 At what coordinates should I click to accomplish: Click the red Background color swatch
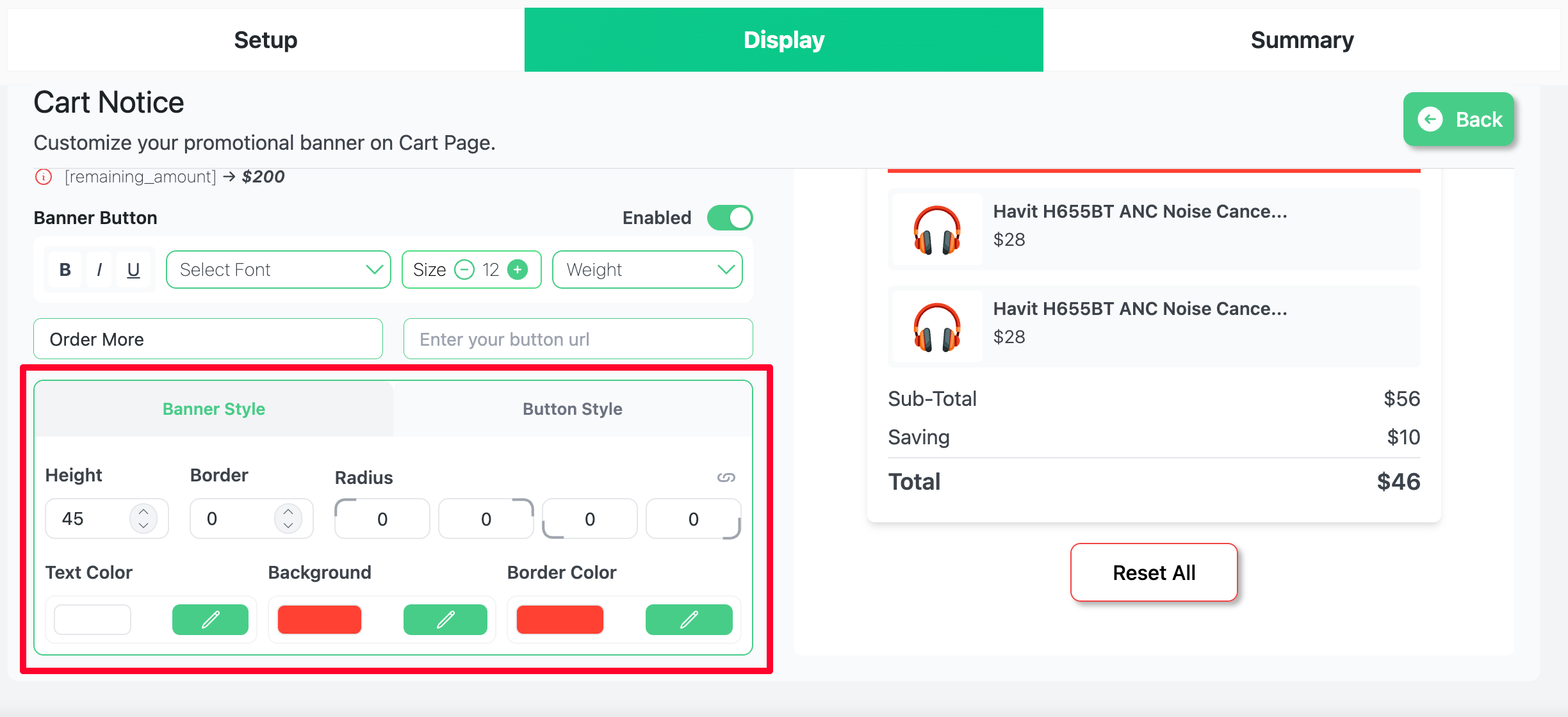[319, 619]
